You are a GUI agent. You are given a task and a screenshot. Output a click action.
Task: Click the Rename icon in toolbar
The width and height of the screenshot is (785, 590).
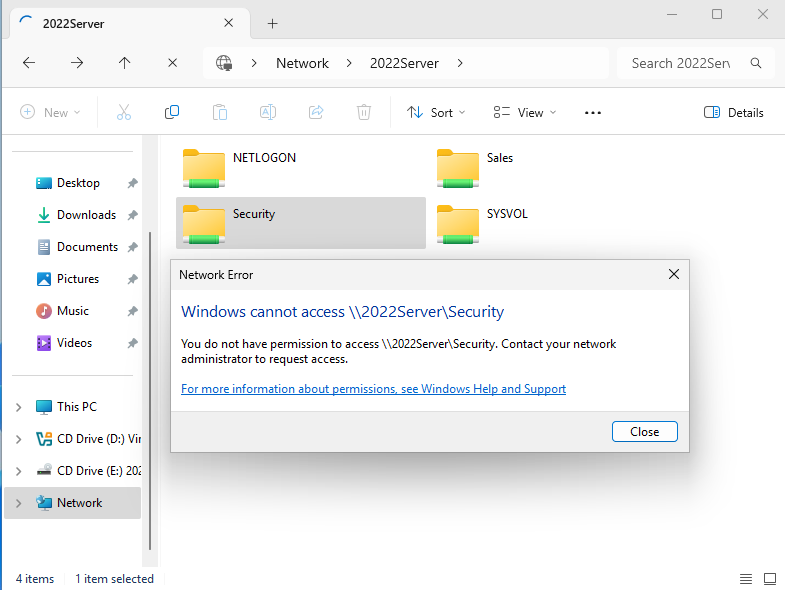point(268,112)
